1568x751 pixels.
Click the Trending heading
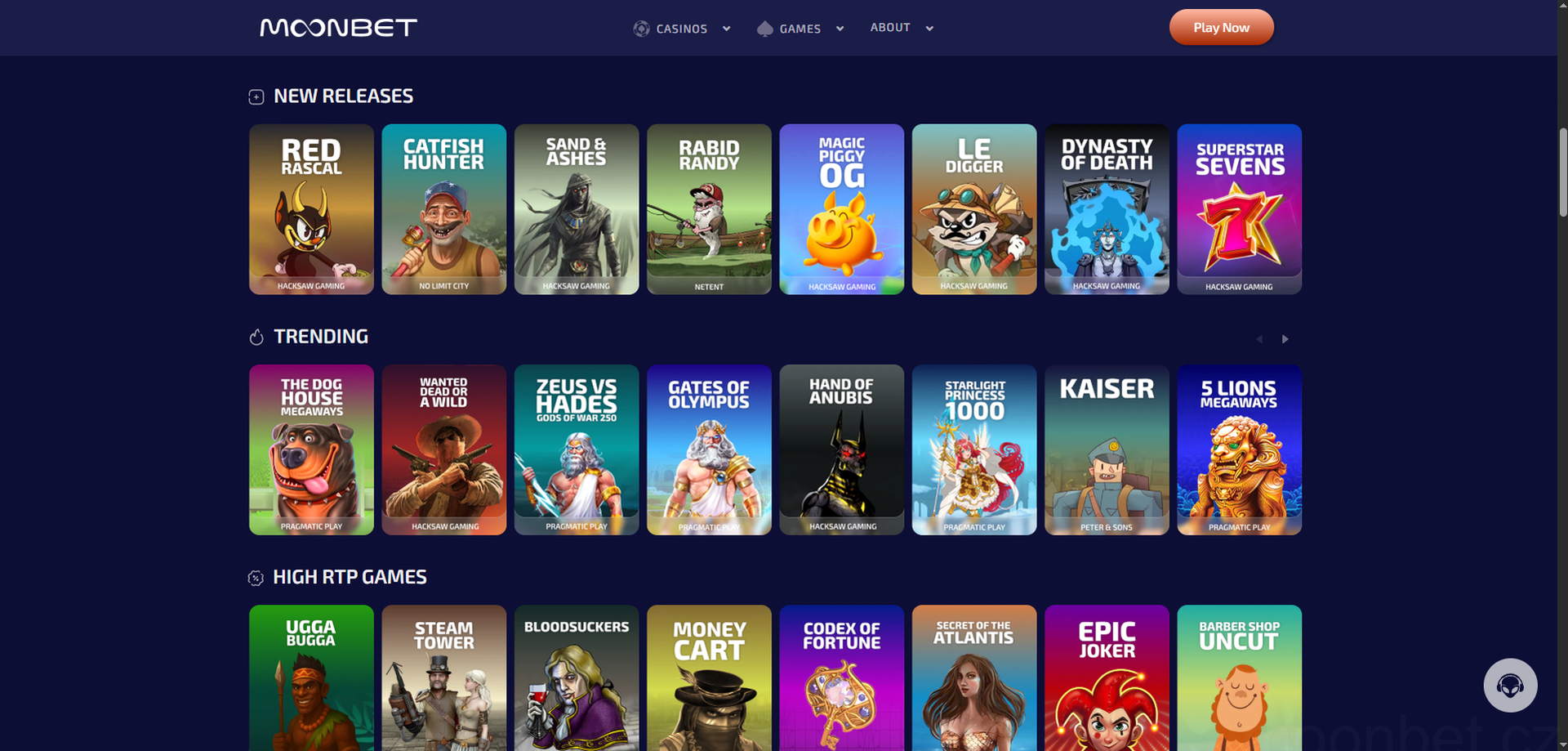tap(321, 337)
